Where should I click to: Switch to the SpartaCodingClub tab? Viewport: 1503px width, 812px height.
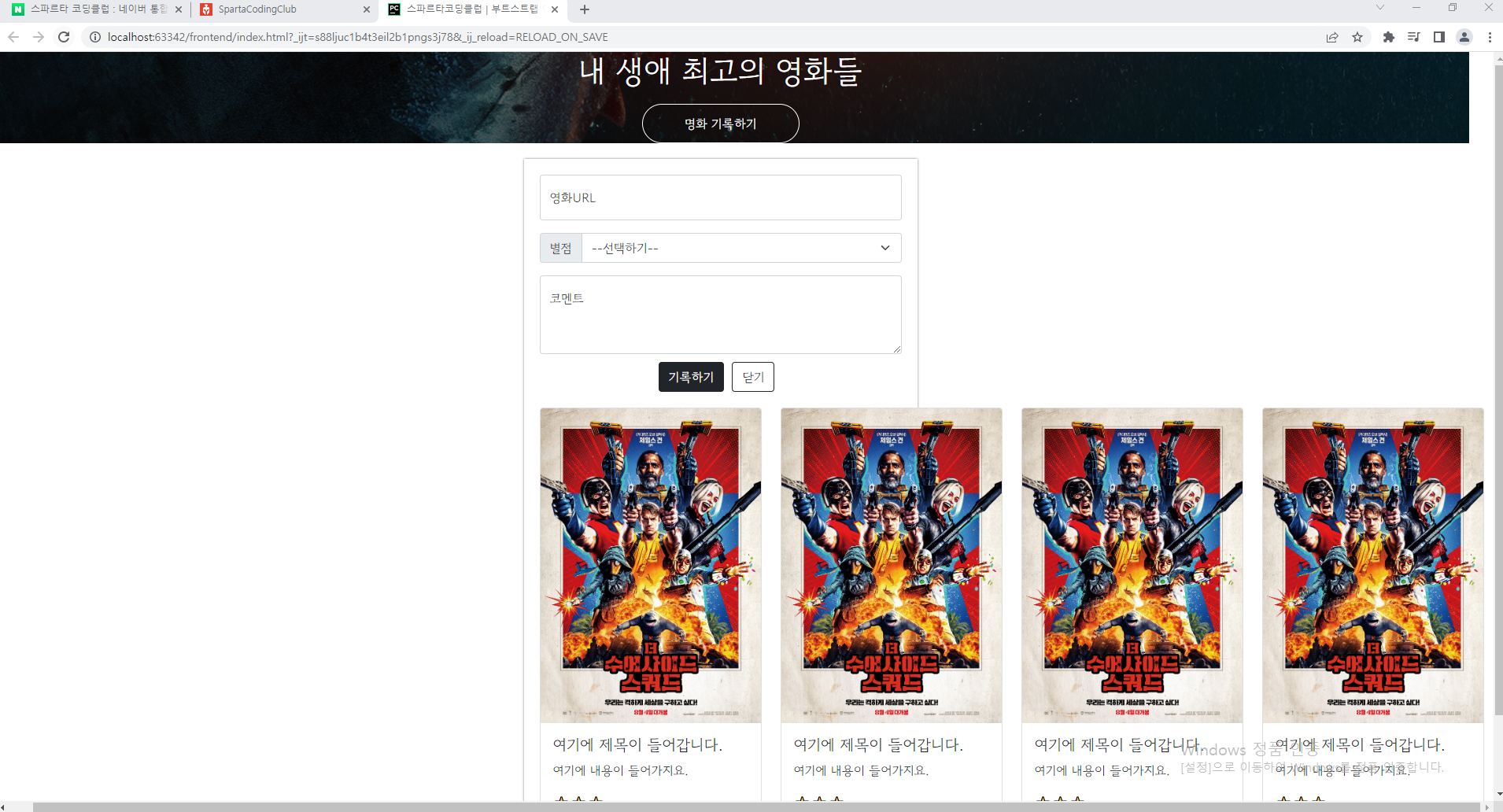point(285,9)
